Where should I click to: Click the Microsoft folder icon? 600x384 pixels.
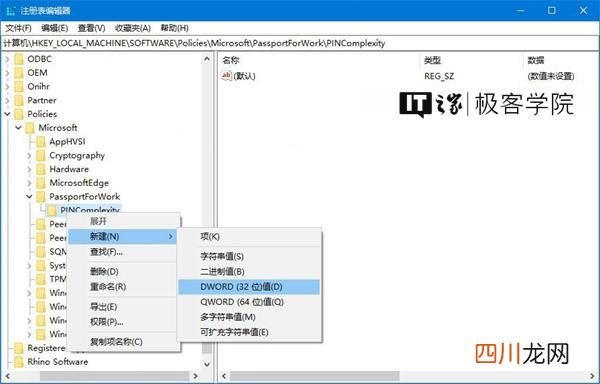pyautogui.click(x=30, y=128)
